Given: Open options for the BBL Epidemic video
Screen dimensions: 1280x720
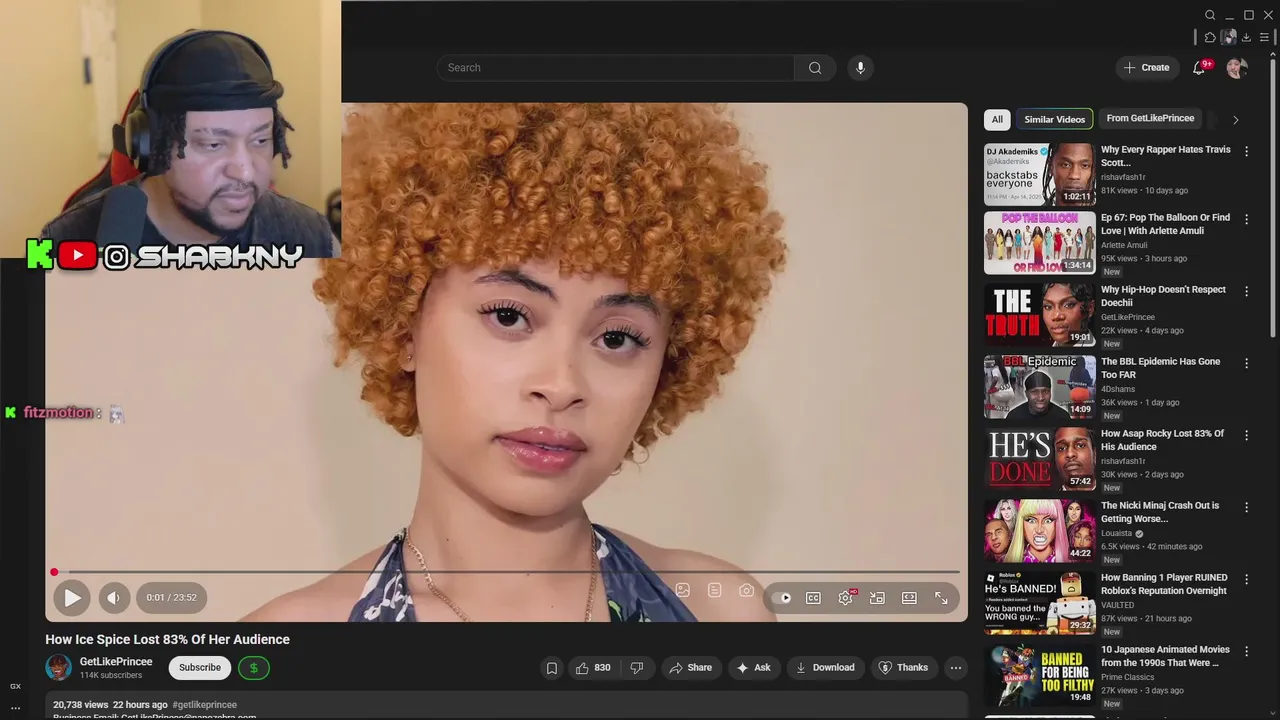Looking at the screenshot, I should 1246,363.
